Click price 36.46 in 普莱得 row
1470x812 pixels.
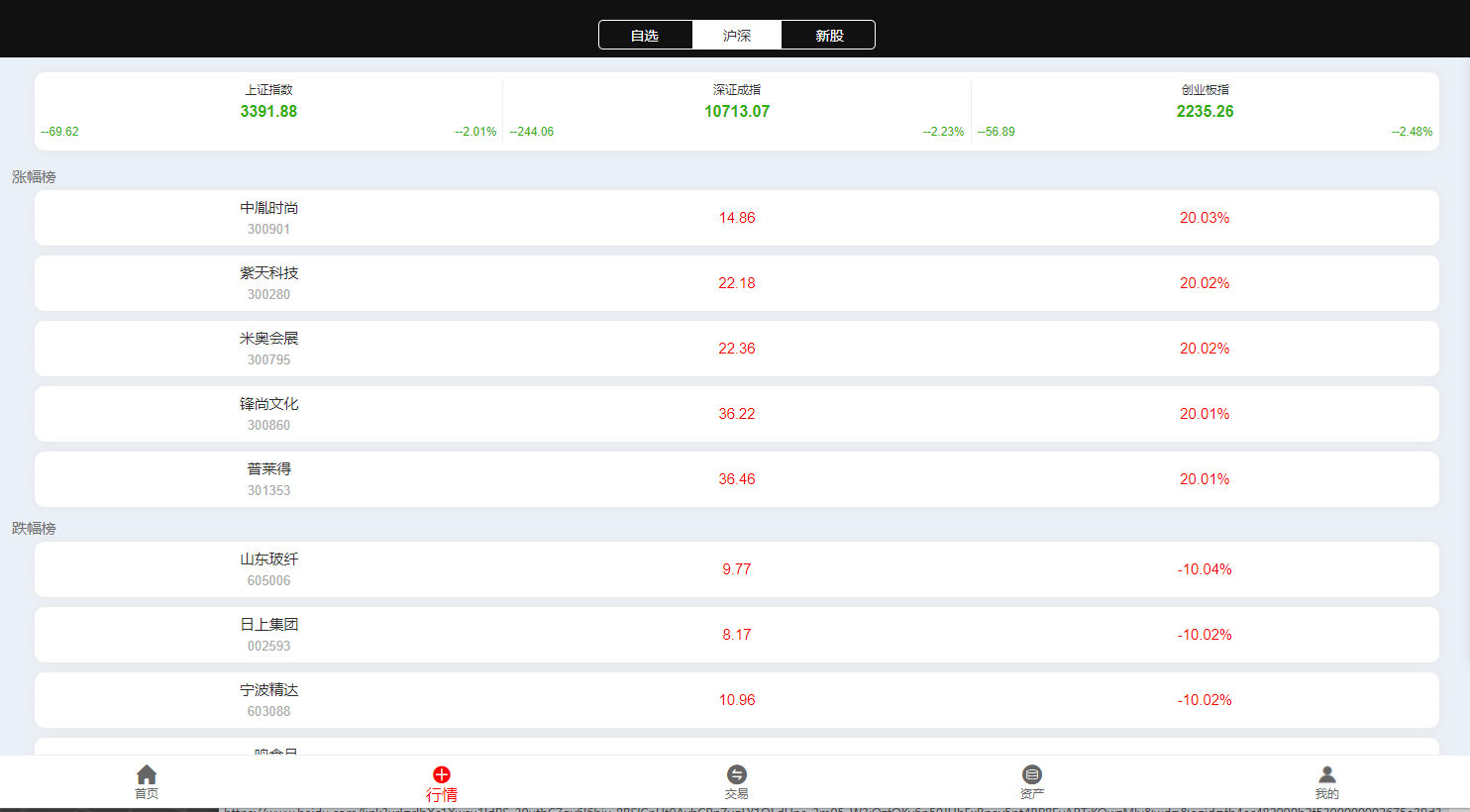pyautogui.click(x=737, y=479)
